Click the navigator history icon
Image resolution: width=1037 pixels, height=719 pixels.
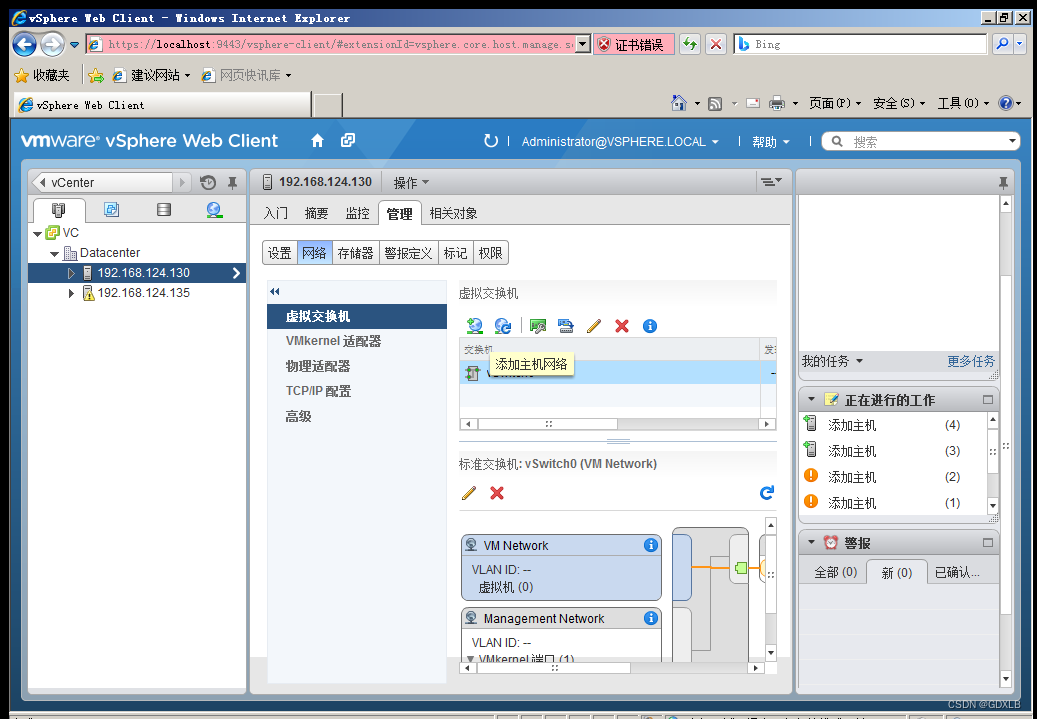[208, 183]
